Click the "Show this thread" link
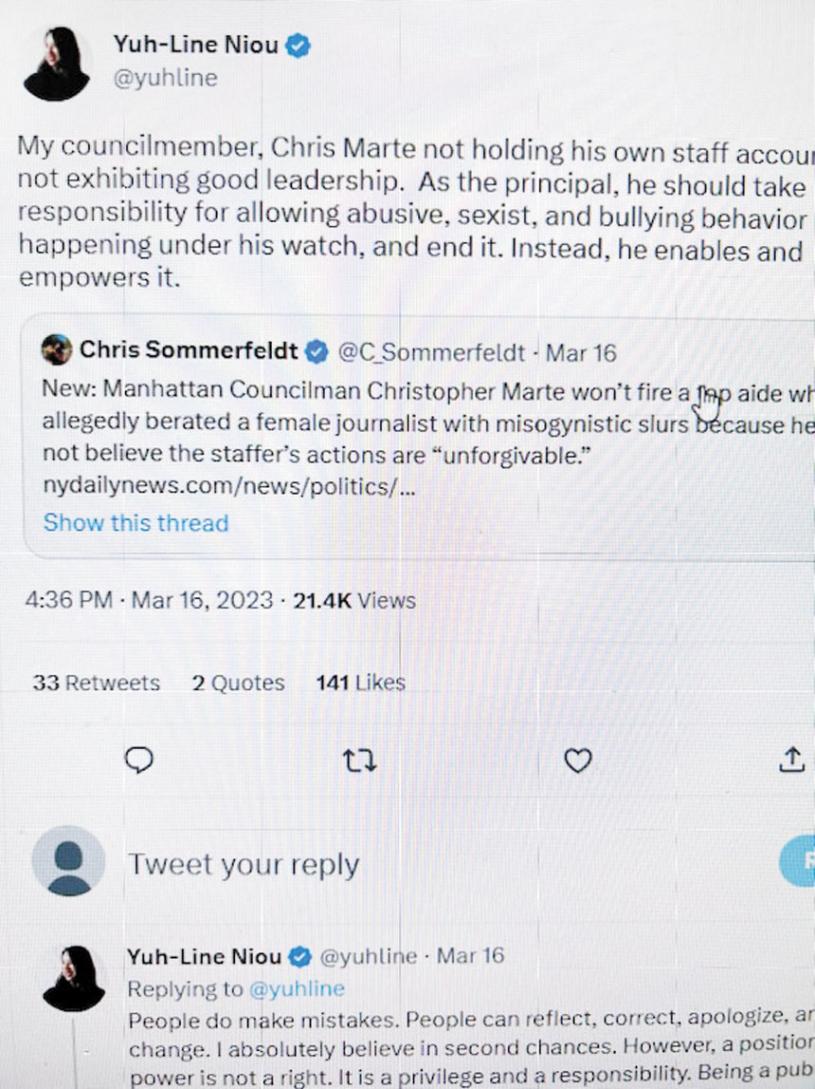The width and height of the screenshot is (815, 1089). click(136, 523)
